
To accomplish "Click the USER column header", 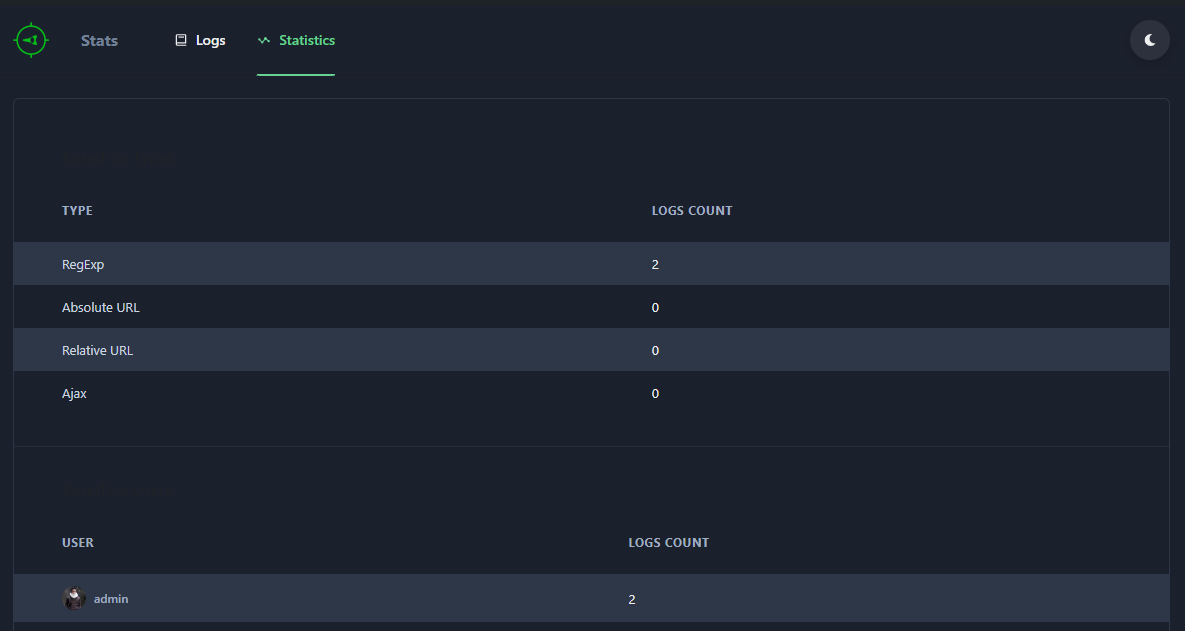I will tap(78, 543).
